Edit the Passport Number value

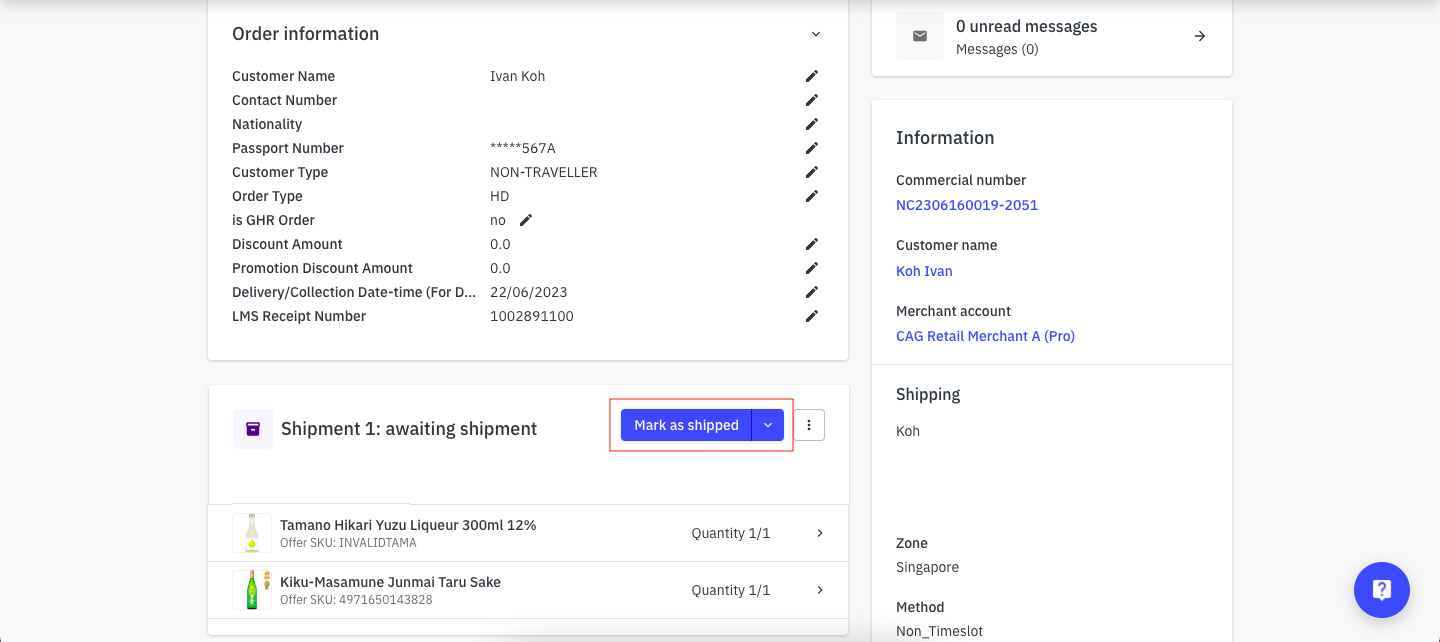(812, 148)
